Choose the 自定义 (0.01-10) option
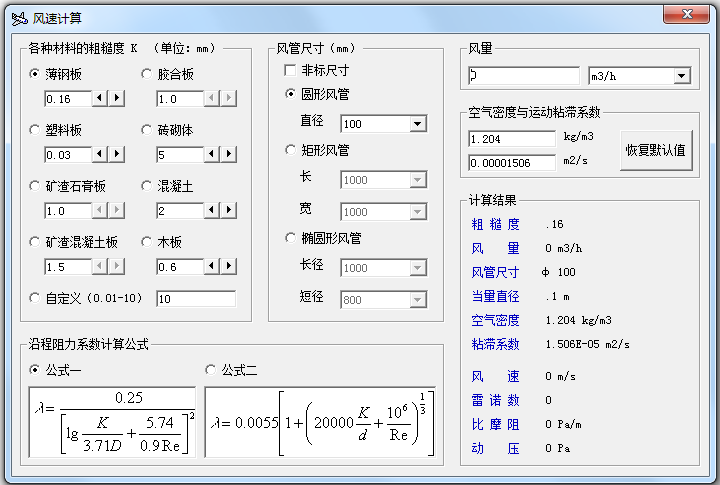 [34, 298]
